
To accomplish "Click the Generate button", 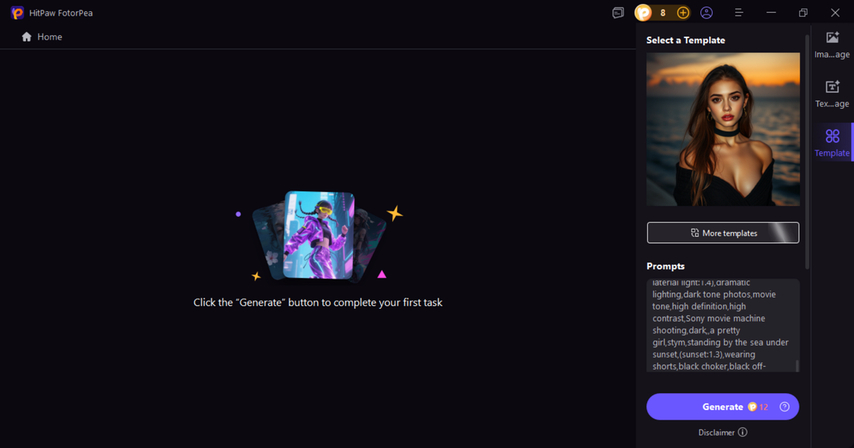I will 723,407.
